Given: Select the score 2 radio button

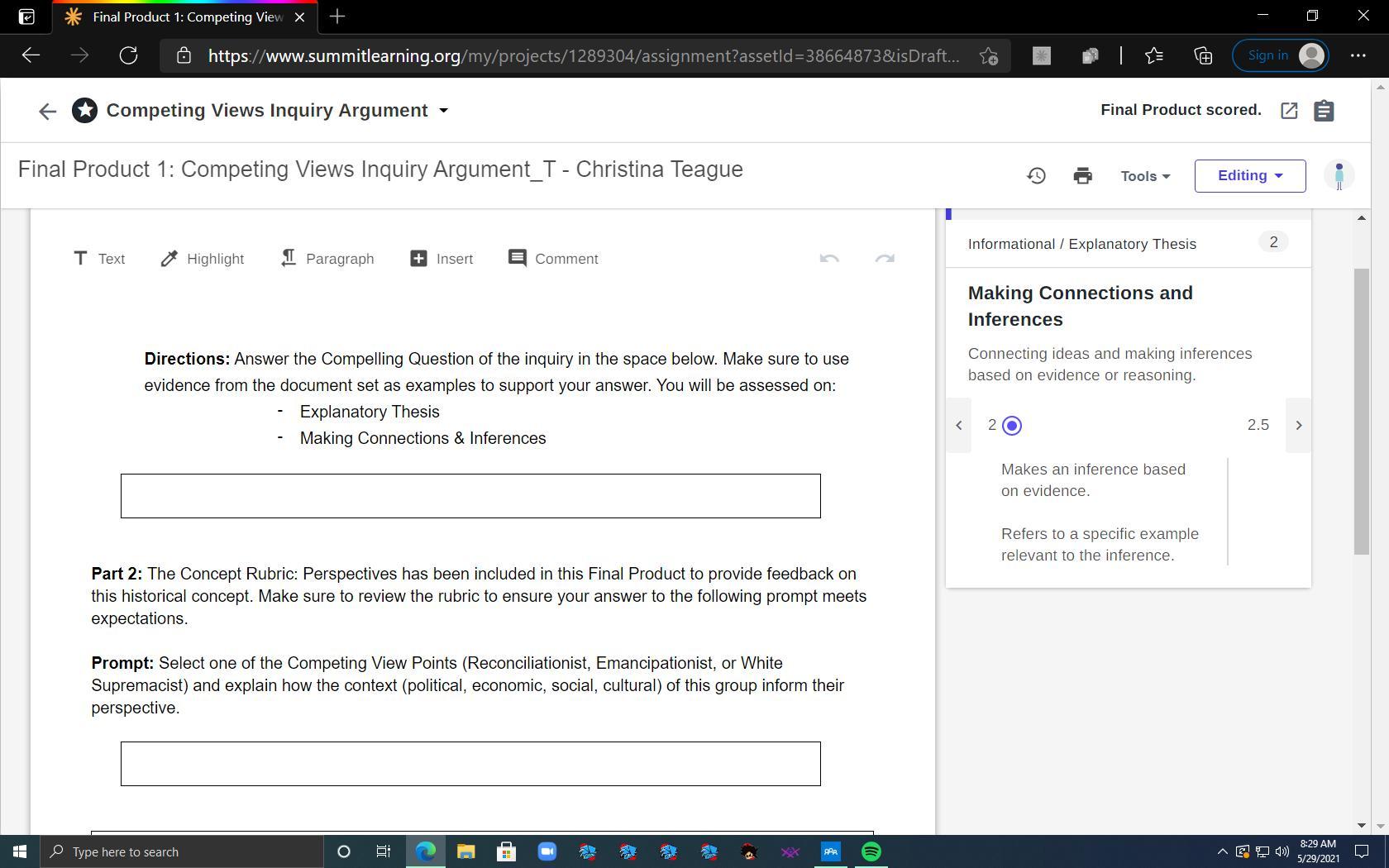Looking at the screenshot, I should 1011,426.
